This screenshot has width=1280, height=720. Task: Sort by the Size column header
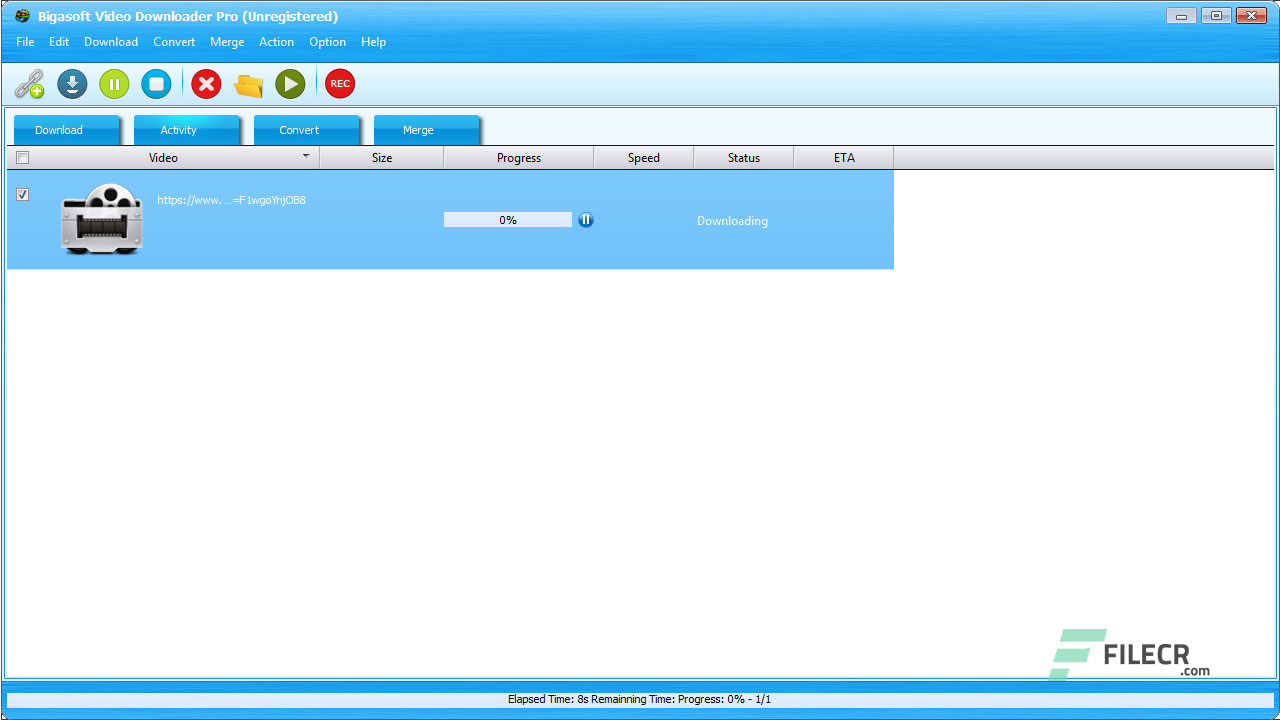pos(382,158)
